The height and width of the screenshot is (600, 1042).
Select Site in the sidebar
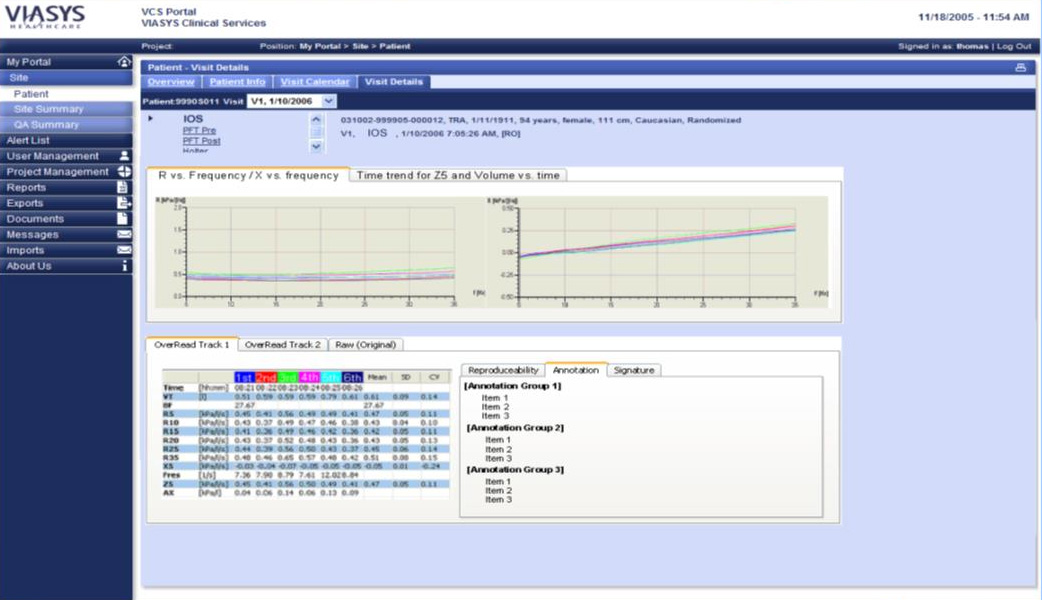(66, 78)
